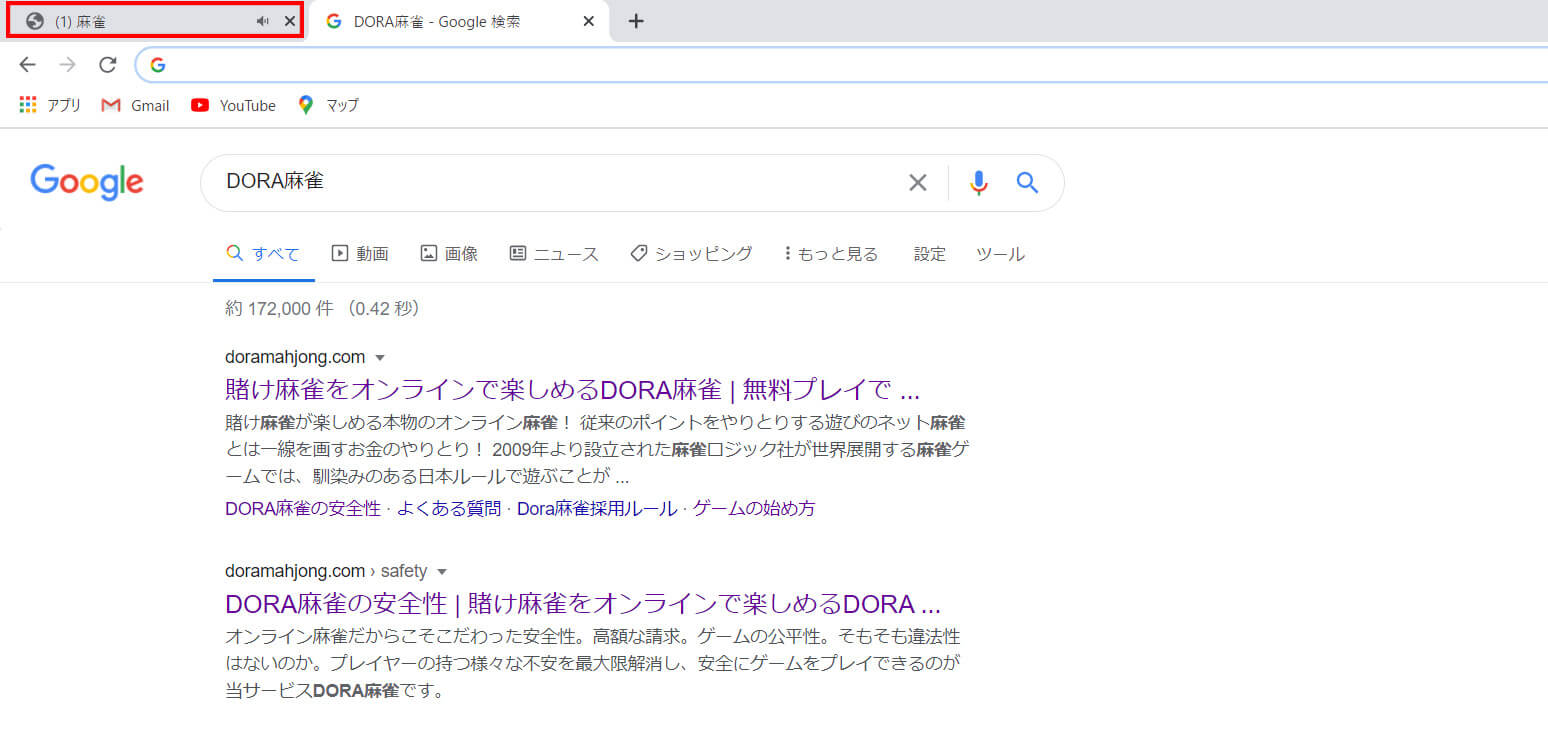Open Gmail bookmark

pos(136,105)
